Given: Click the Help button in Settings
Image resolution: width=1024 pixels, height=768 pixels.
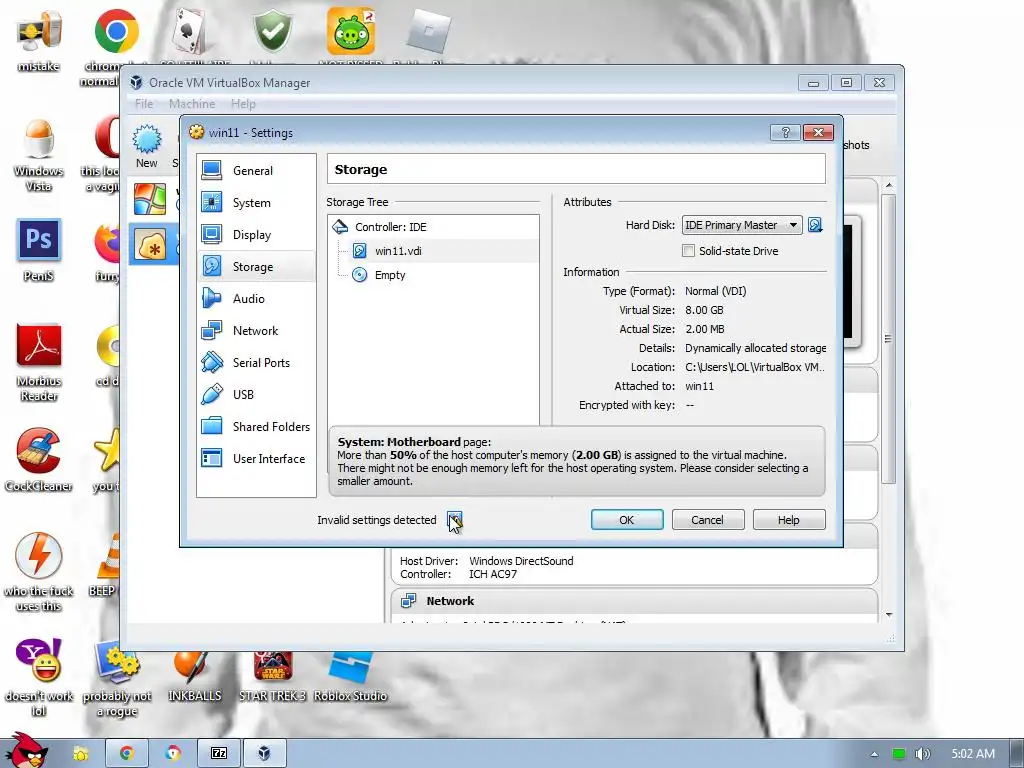Looking at the screenshot, I should pyautogui.click(x=789, y=520).
